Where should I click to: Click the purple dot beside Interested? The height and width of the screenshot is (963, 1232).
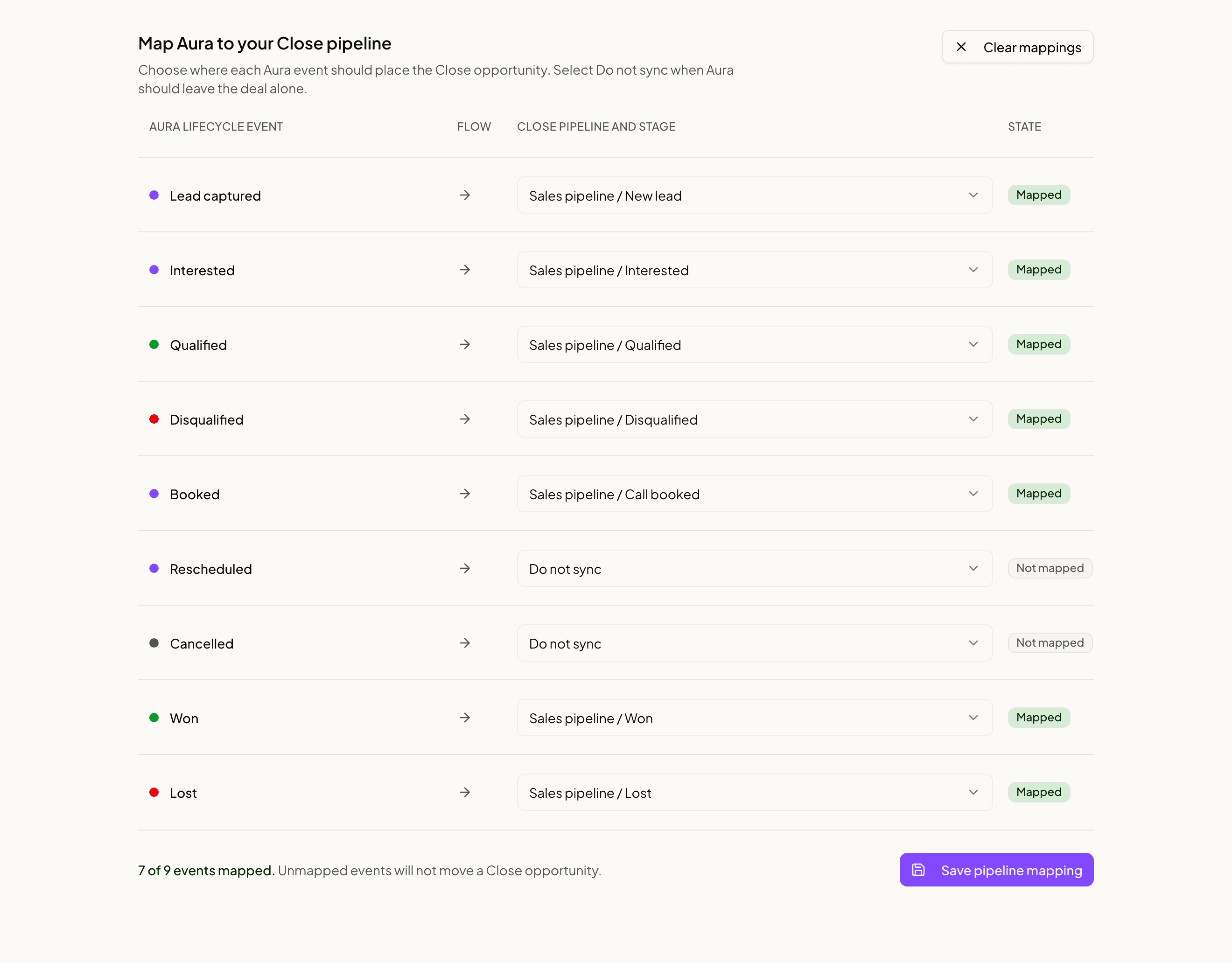click(154, 270)
